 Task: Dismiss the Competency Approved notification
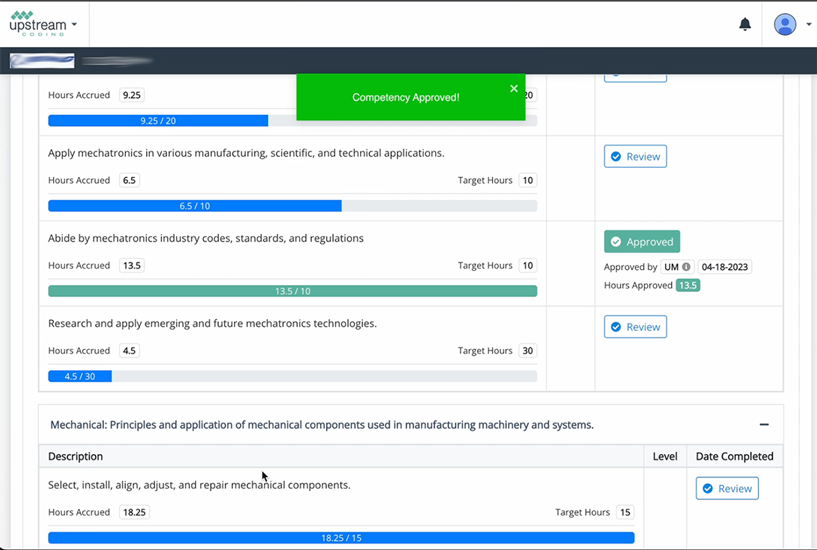(514, 89)
